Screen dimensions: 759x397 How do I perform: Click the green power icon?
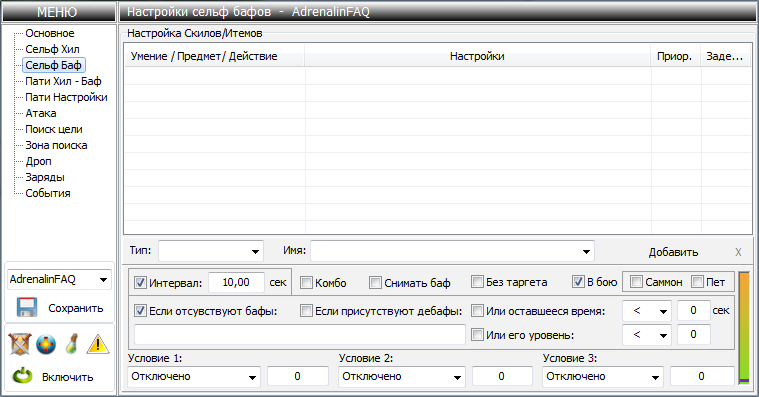[23, 376]
